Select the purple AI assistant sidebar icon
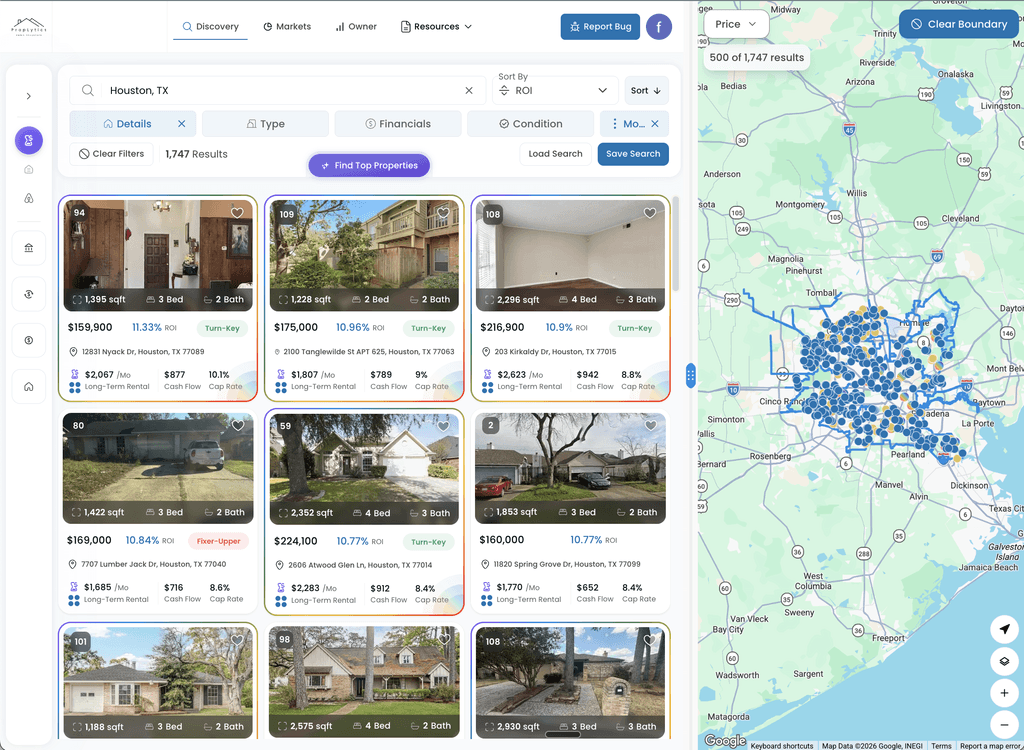The image size is (1024, 750). click(29, 140)
